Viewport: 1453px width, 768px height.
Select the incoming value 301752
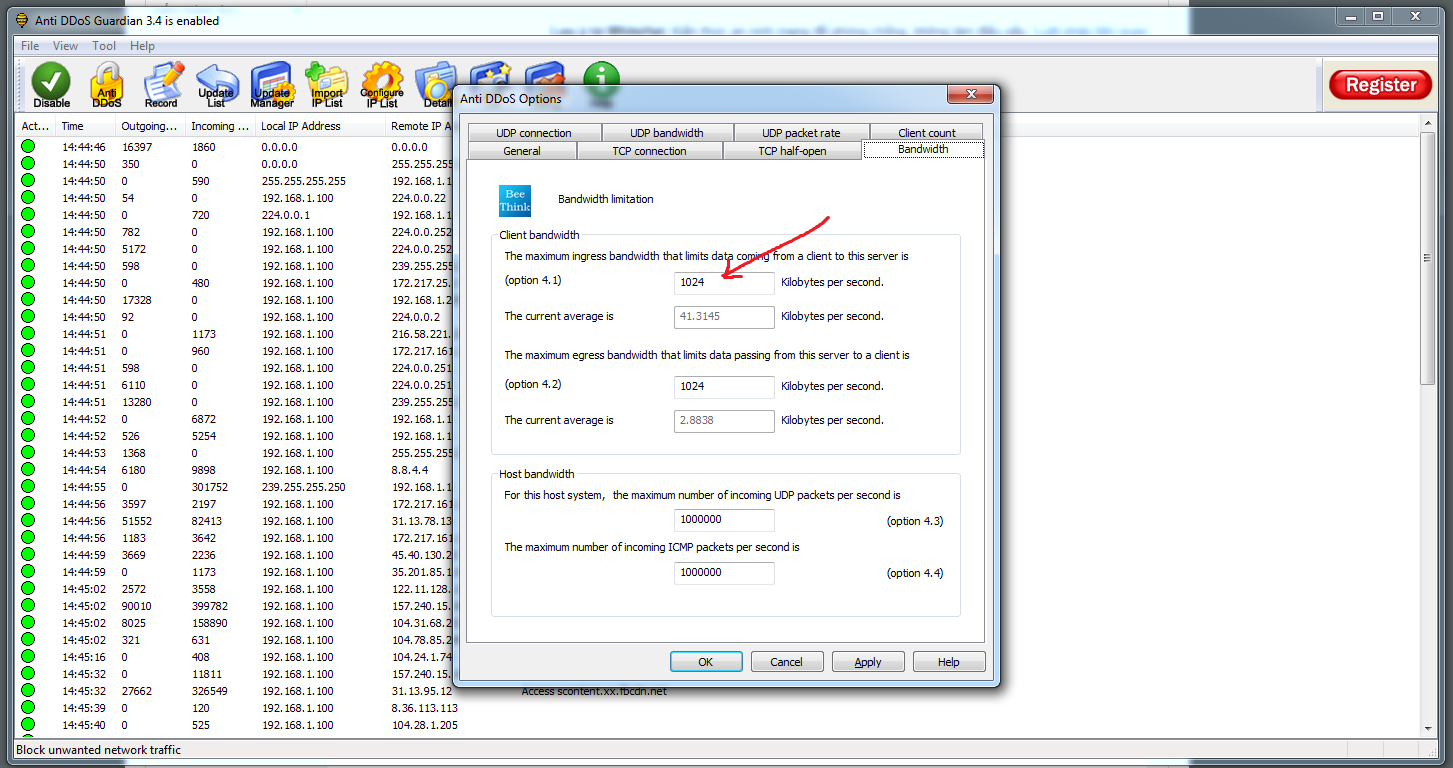click(x=210, y=487)
